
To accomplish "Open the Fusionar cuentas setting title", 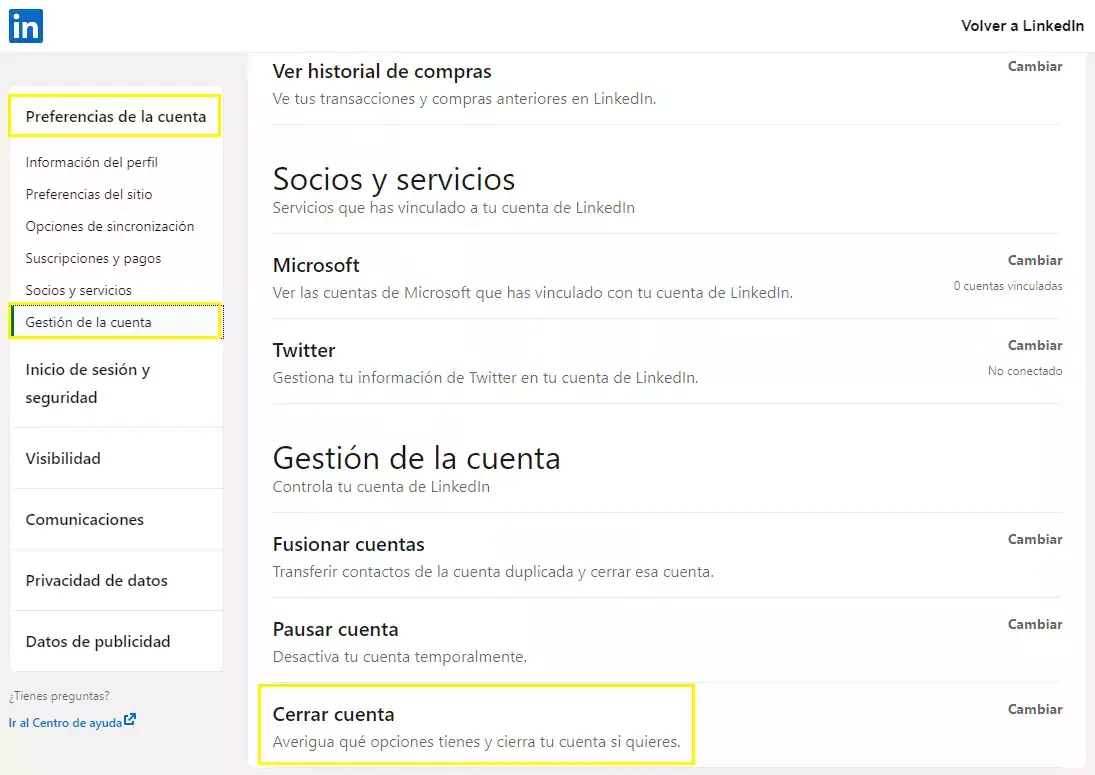I will click(348, 545).
